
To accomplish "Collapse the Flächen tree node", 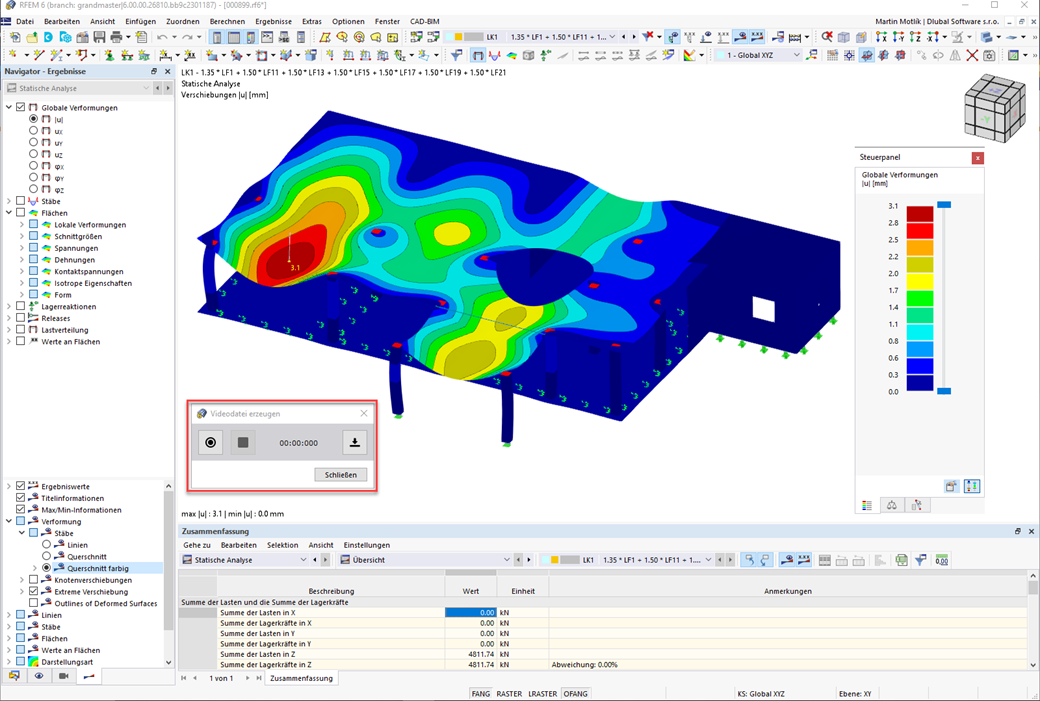I will click(x=9, y=213).
